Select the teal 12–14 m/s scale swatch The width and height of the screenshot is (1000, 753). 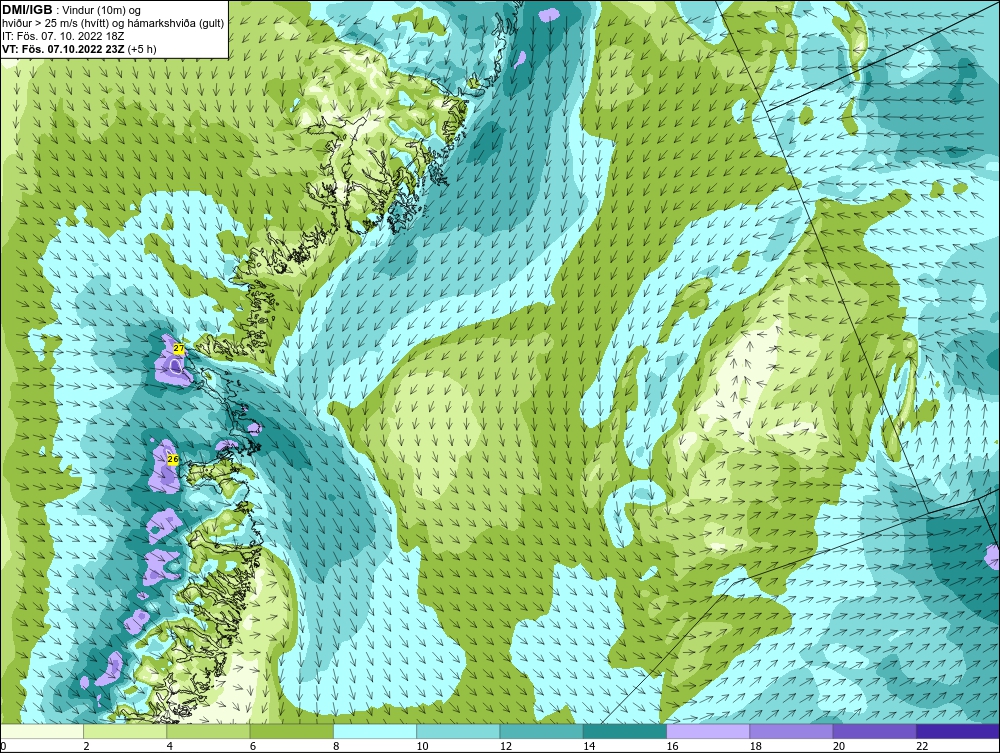pos(541,731)
